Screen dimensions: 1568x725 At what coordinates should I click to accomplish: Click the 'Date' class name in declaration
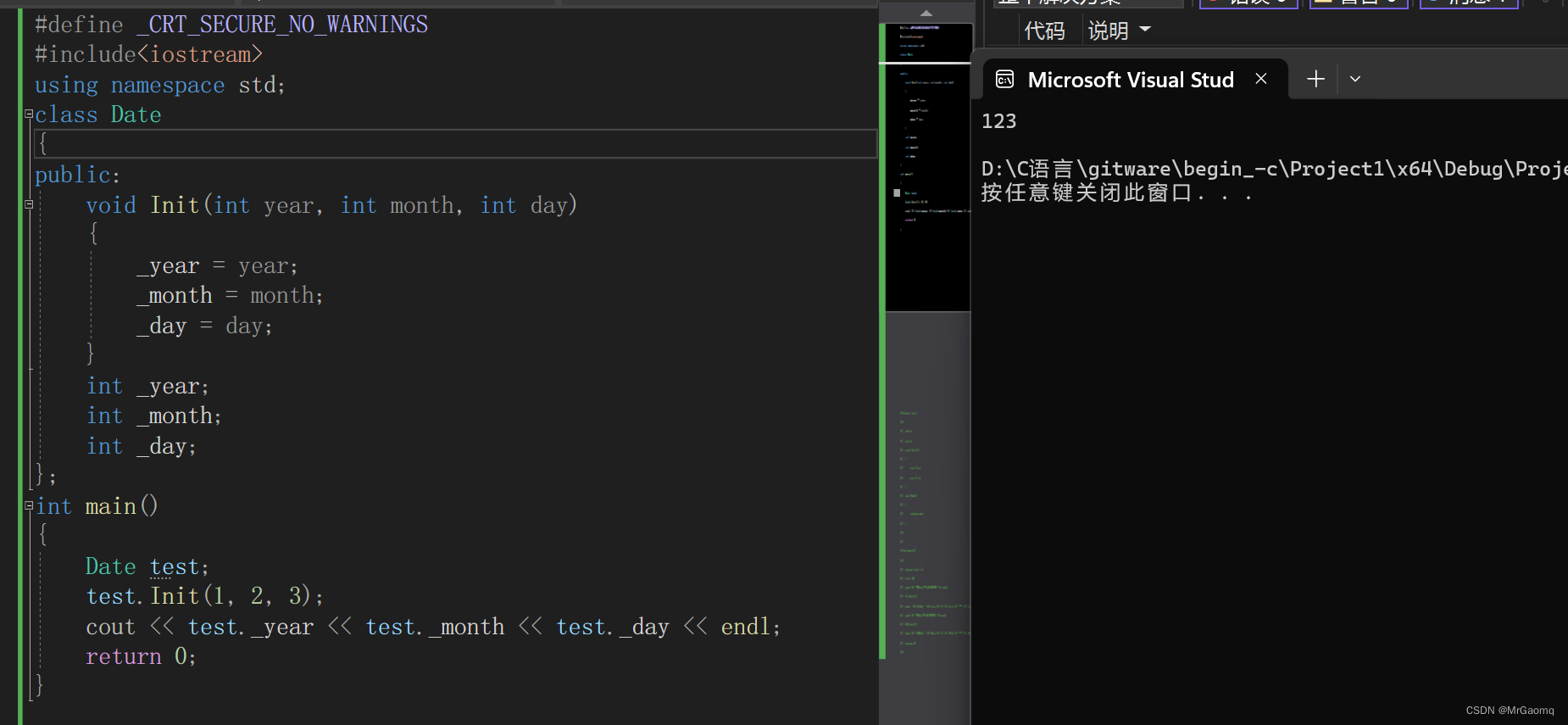coord(136,114)
